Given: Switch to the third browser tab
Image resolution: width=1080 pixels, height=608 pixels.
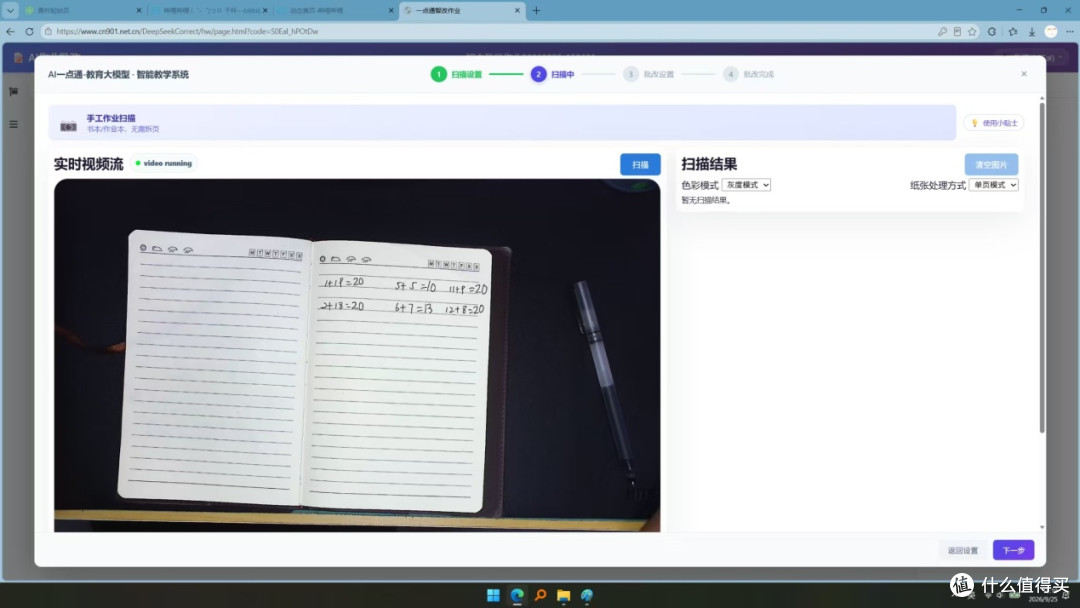Looking at the screenshot, I should click(335, 10).
